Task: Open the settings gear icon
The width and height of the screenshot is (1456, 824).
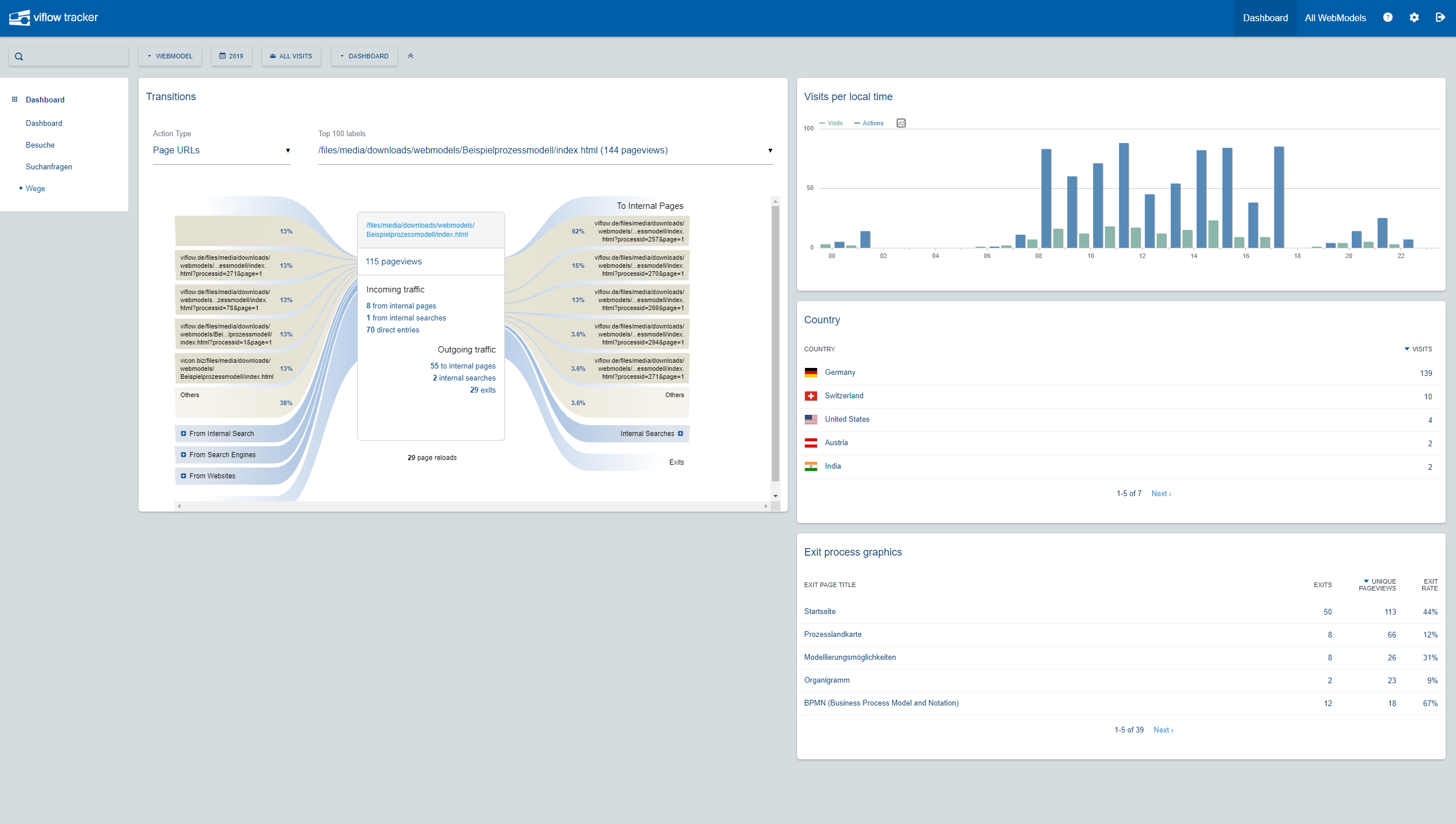Action: click(x=1414, y=18)
